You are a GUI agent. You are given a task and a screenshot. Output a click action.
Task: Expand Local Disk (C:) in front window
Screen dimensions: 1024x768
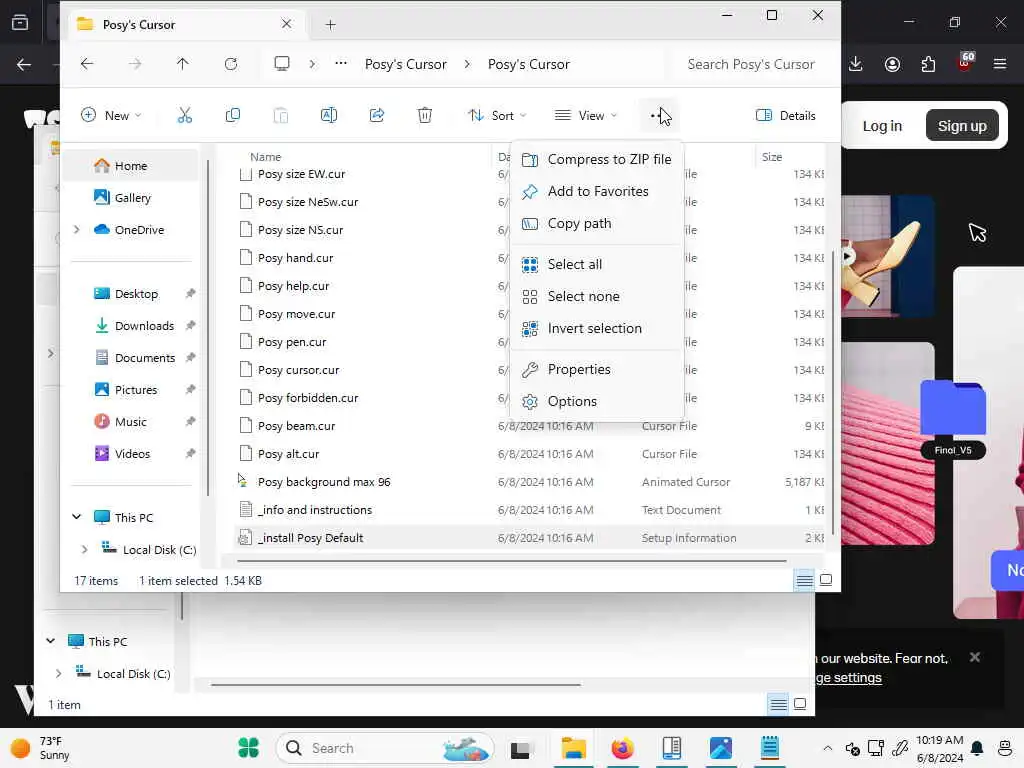point(84,550)
